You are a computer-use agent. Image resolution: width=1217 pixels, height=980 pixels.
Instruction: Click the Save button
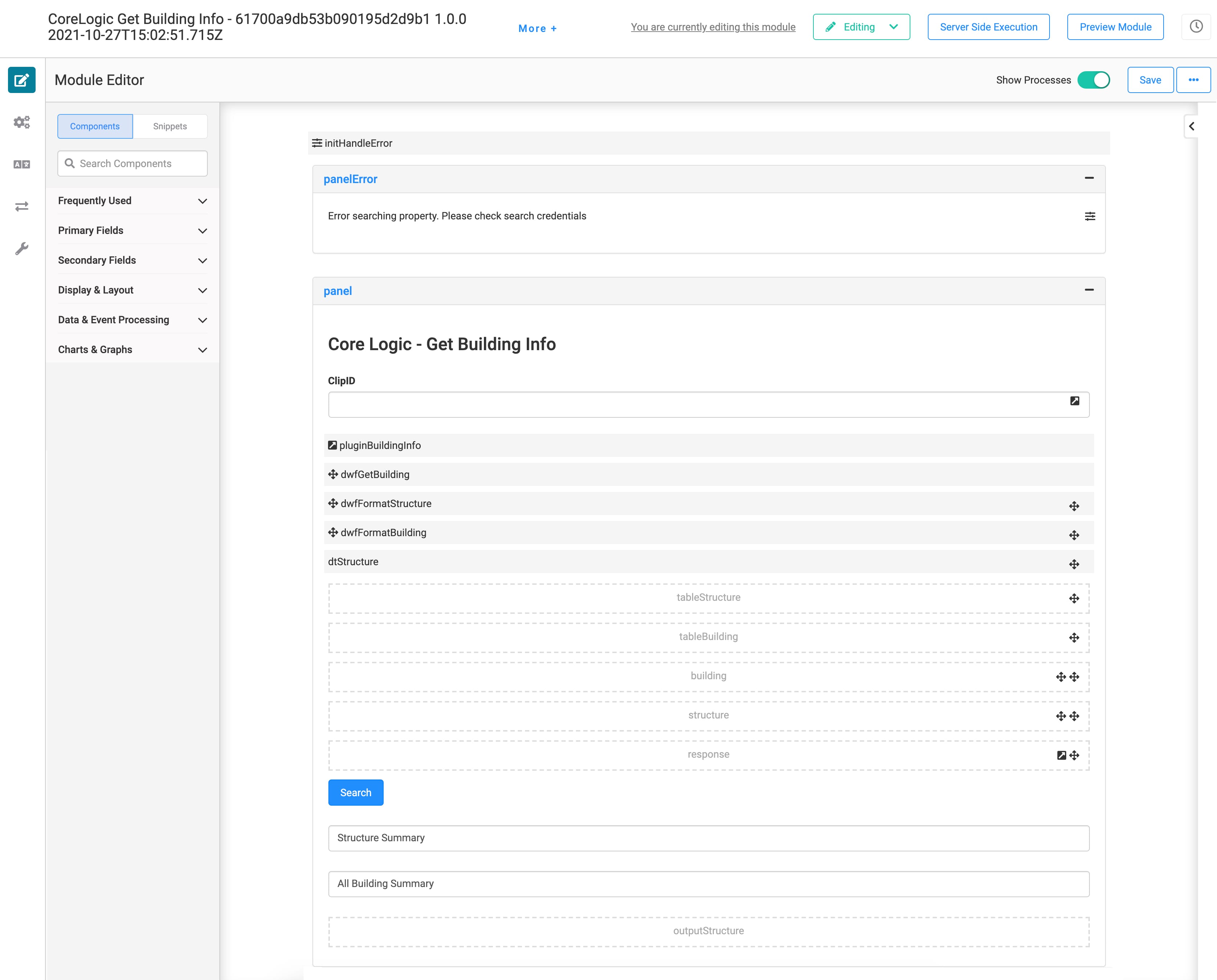coord(1151,80)
